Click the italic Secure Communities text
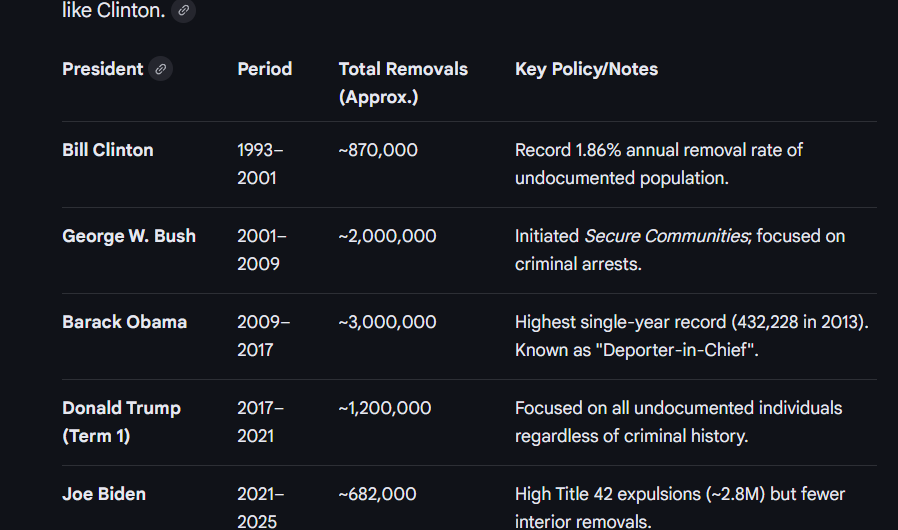Image resolution: width=898 pixels, height=530 pixels. pos(665,236)
